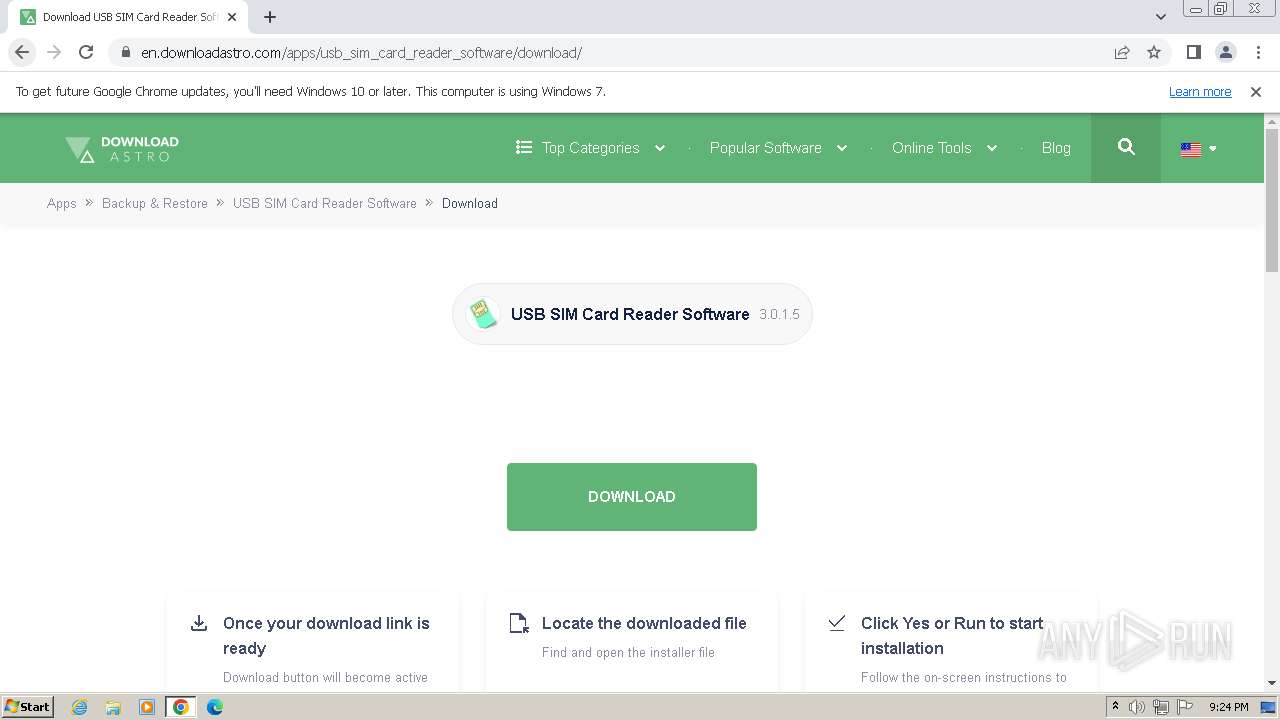Click the file locate step icon
The image size is (1280, 720).
[519, 623]
